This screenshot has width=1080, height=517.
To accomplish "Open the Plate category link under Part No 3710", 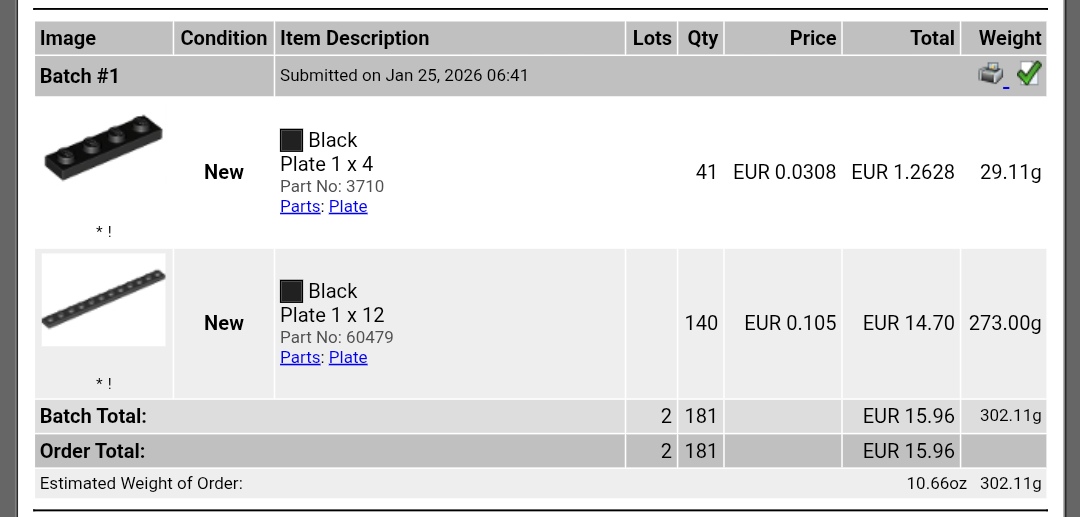I will click(x=348, y=206).
